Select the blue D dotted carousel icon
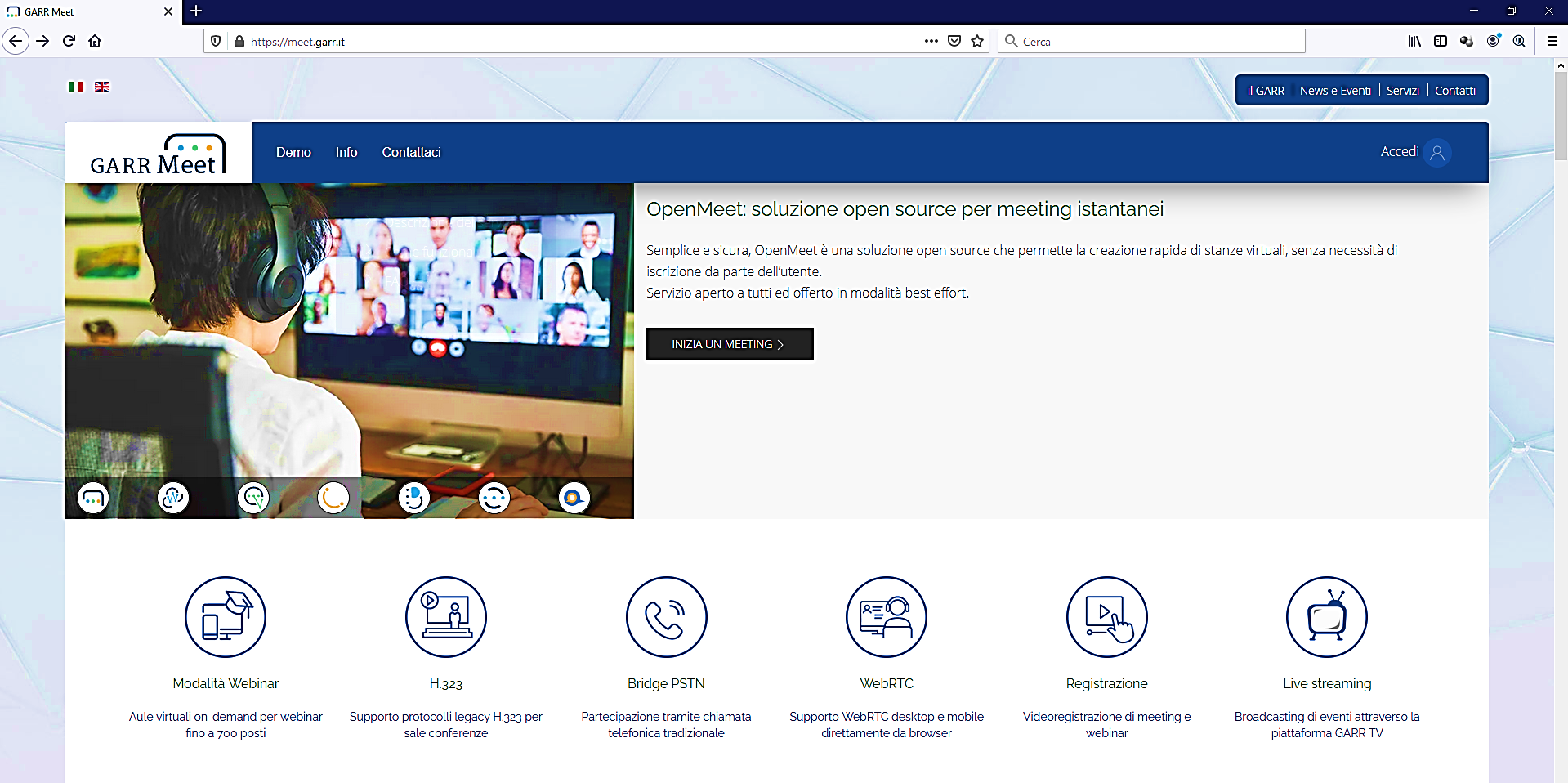 click(414, 498)
